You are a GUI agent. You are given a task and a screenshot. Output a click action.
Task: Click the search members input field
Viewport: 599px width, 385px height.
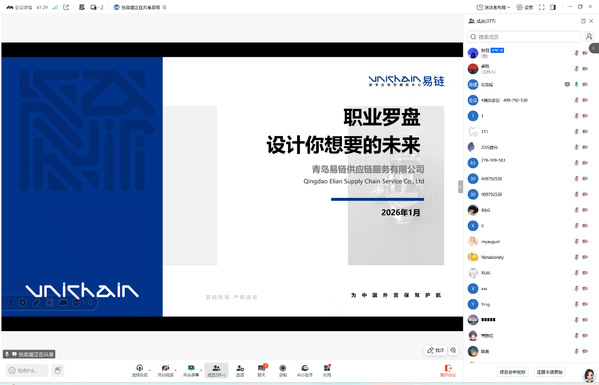524,37
